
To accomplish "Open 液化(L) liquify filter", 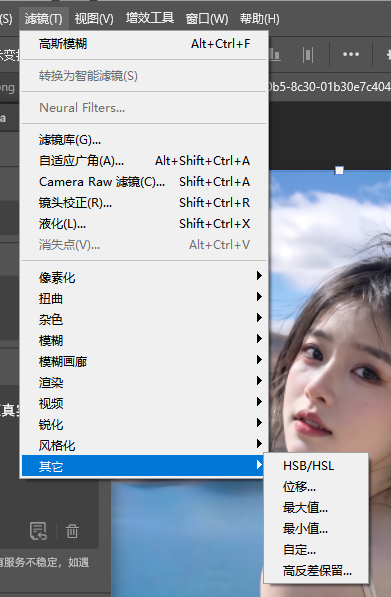I will pyautogui.click(x=145, y=224).
